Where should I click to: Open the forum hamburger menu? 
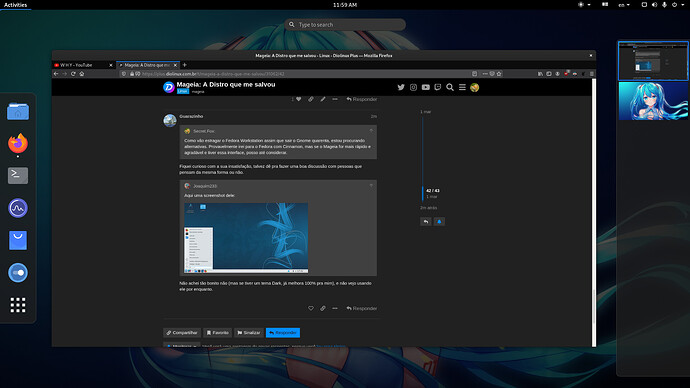click(462, 87)
